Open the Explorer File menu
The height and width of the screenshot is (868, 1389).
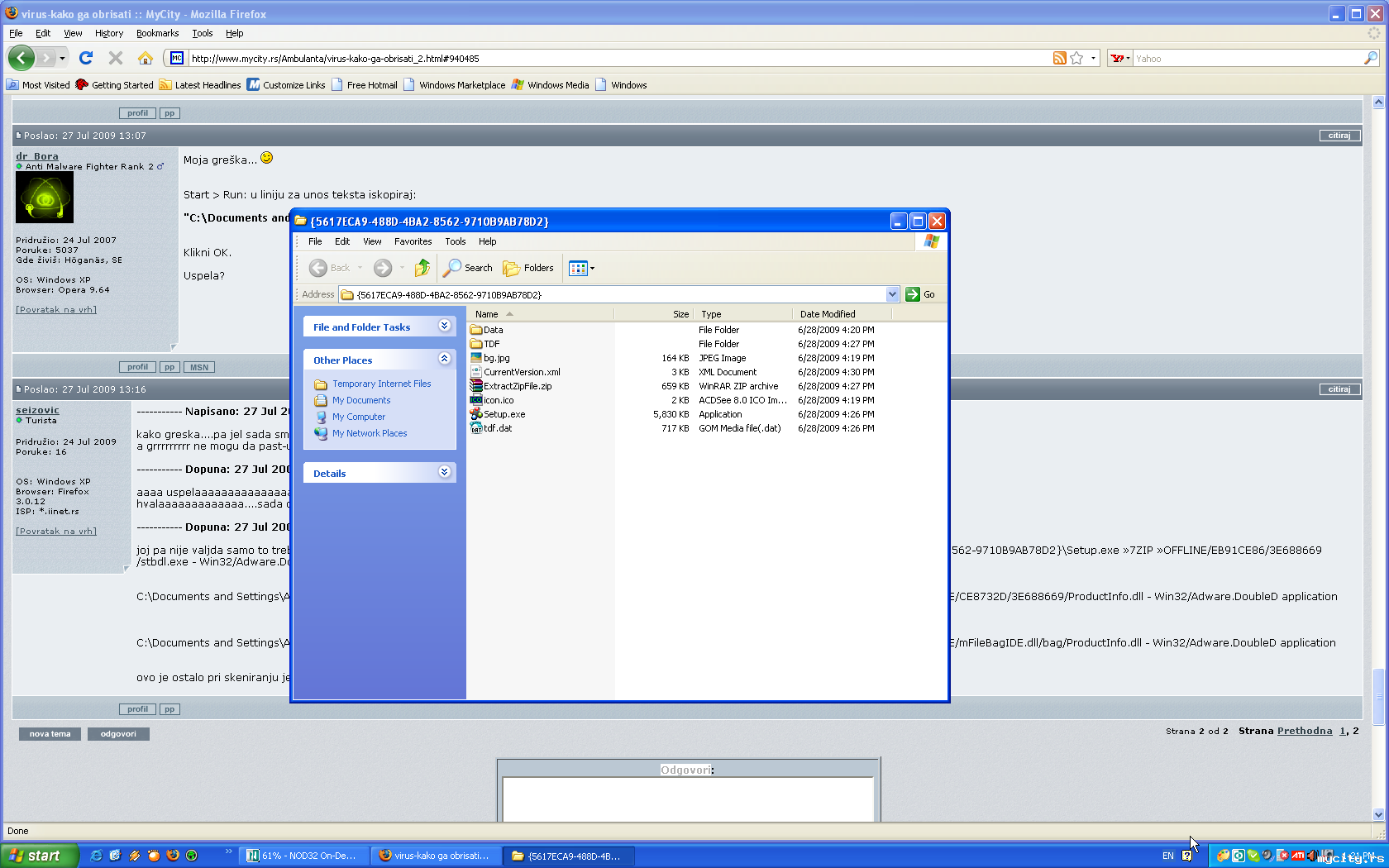tap(315, 241)
